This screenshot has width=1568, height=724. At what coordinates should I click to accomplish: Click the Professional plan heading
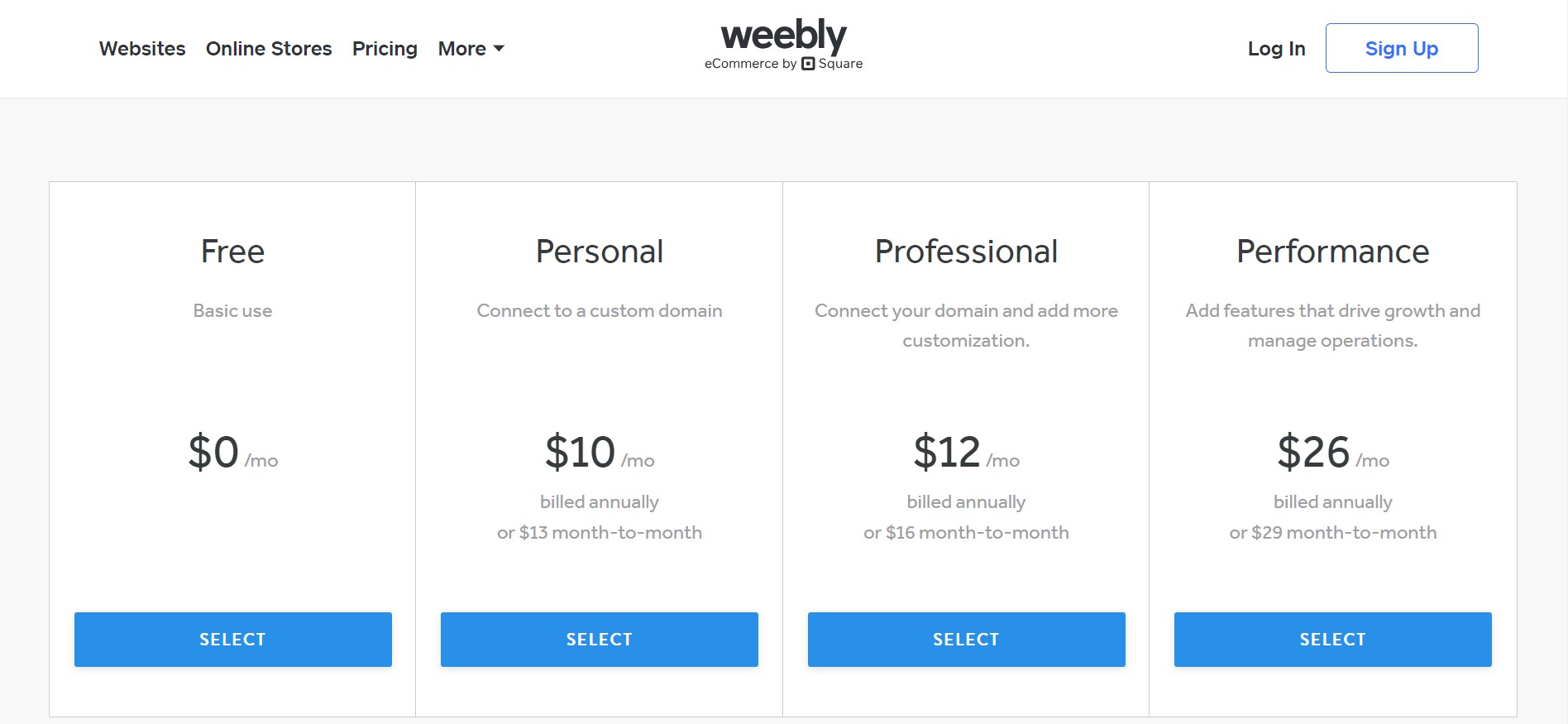point(966,252)
